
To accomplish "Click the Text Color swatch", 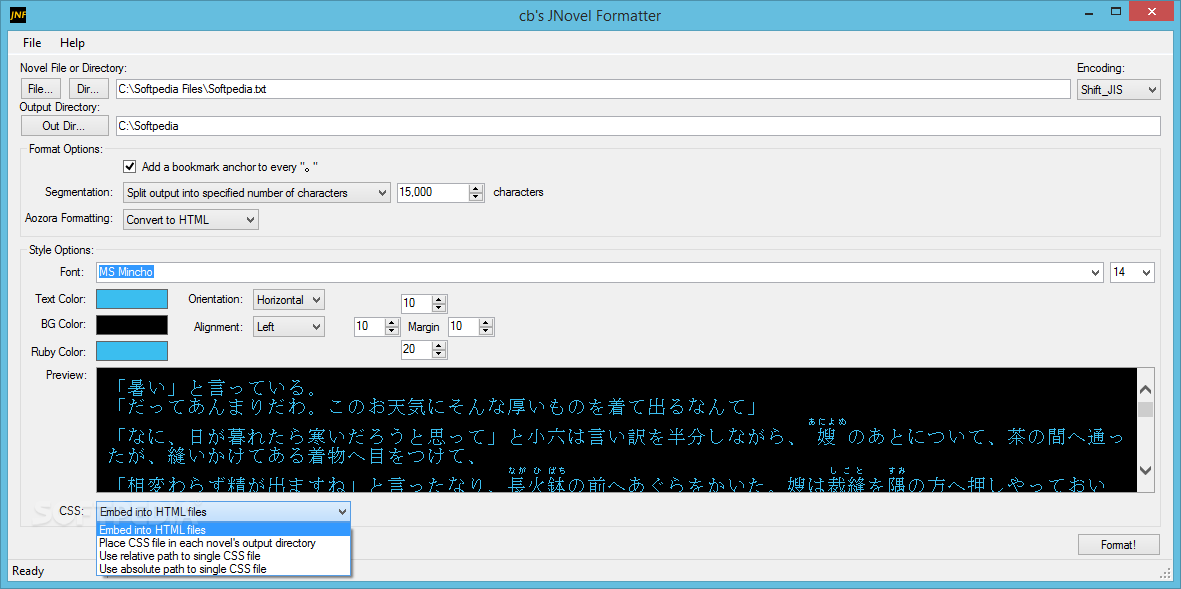I will click(132, 299).
